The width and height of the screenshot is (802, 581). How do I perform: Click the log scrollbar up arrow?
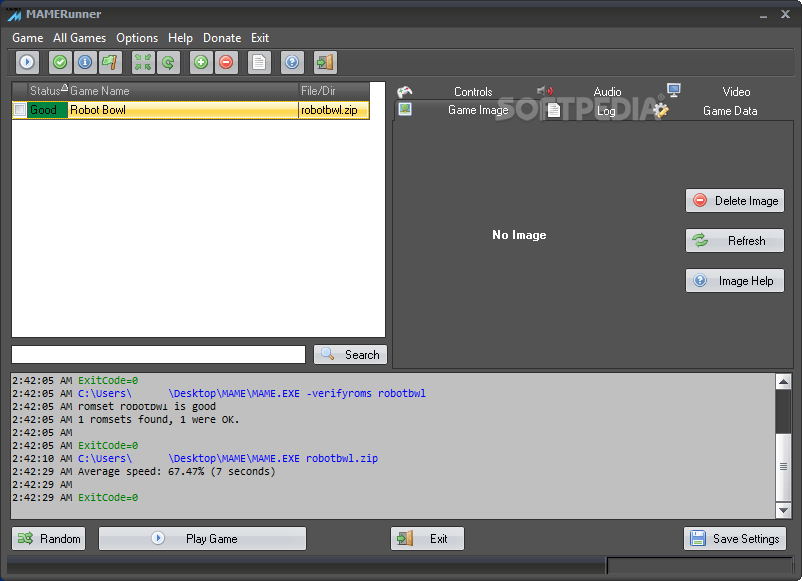pyautogui.click(x=783, y=382)
